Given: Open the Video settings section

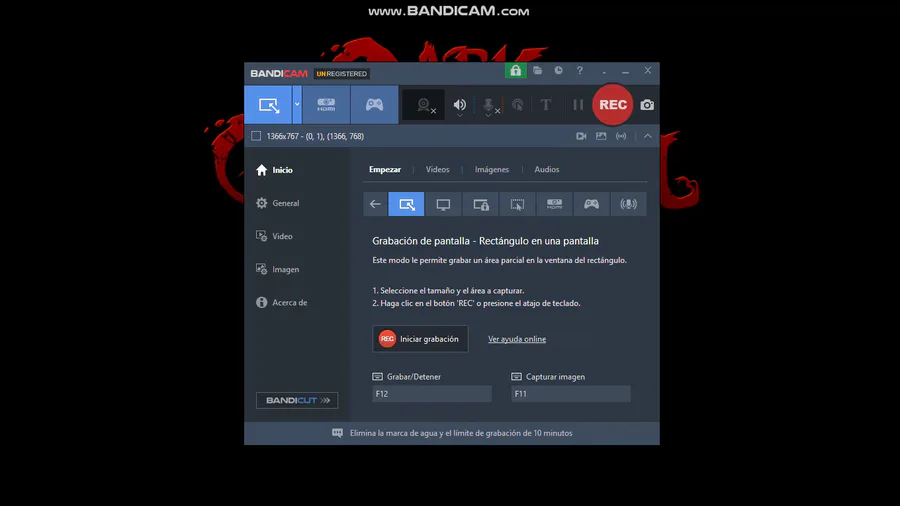Looking at the screenshot, I should [x=274, y=236].
